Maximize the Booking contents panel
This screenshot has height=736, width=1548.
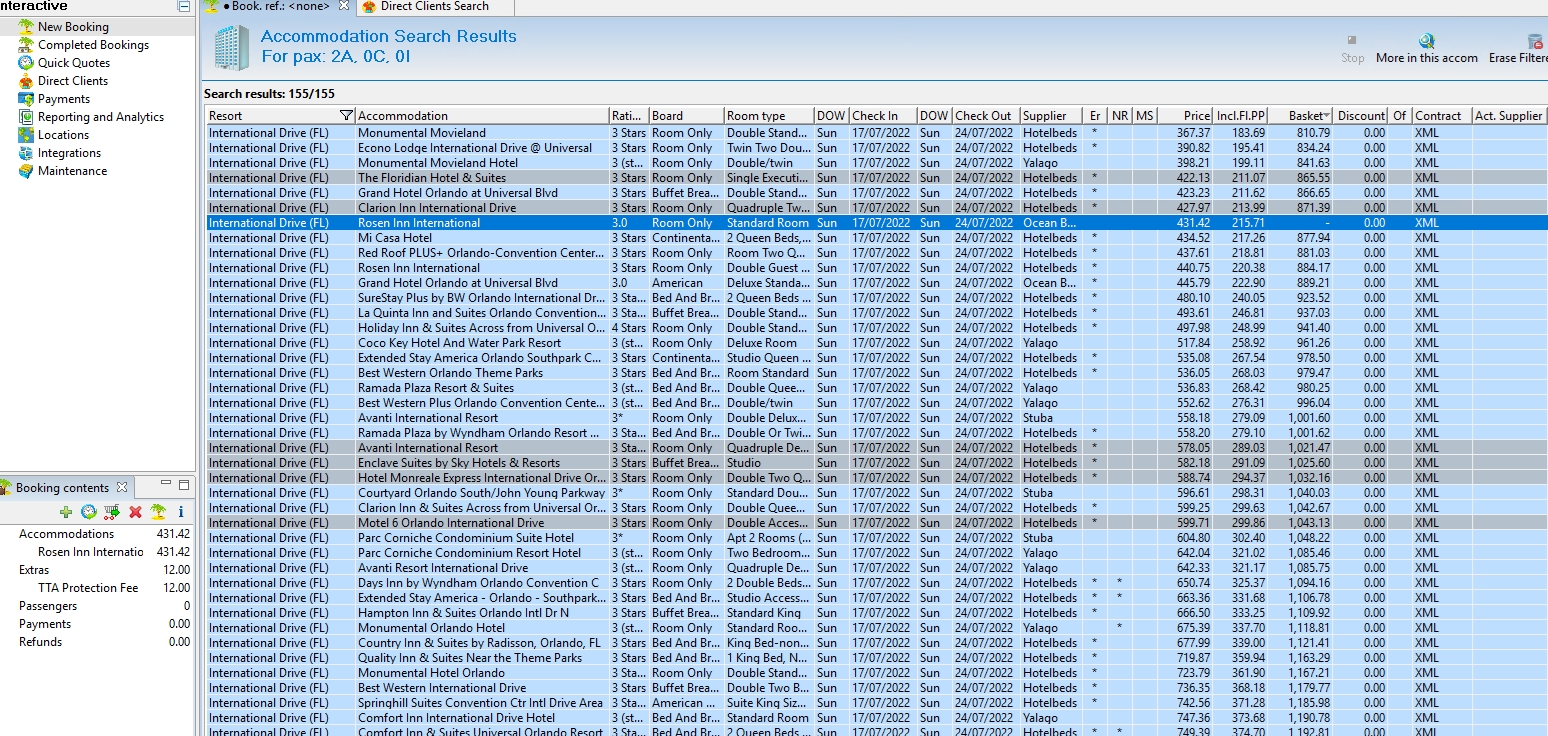point(184,485)
